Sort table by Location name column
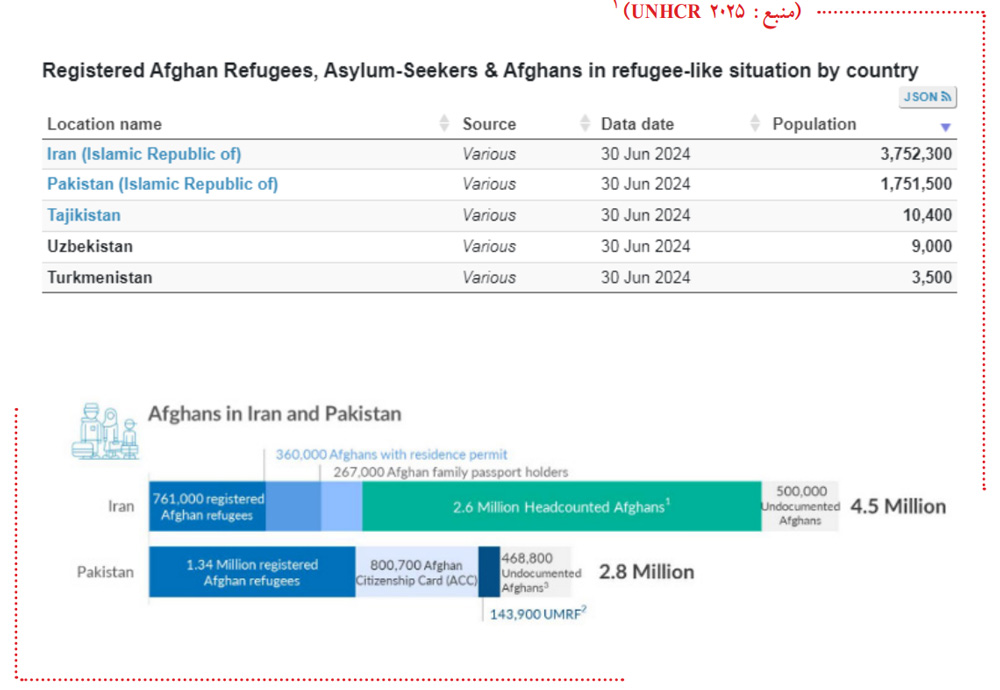Viewport: 1000px width, 690px height. tap(445, 123)
